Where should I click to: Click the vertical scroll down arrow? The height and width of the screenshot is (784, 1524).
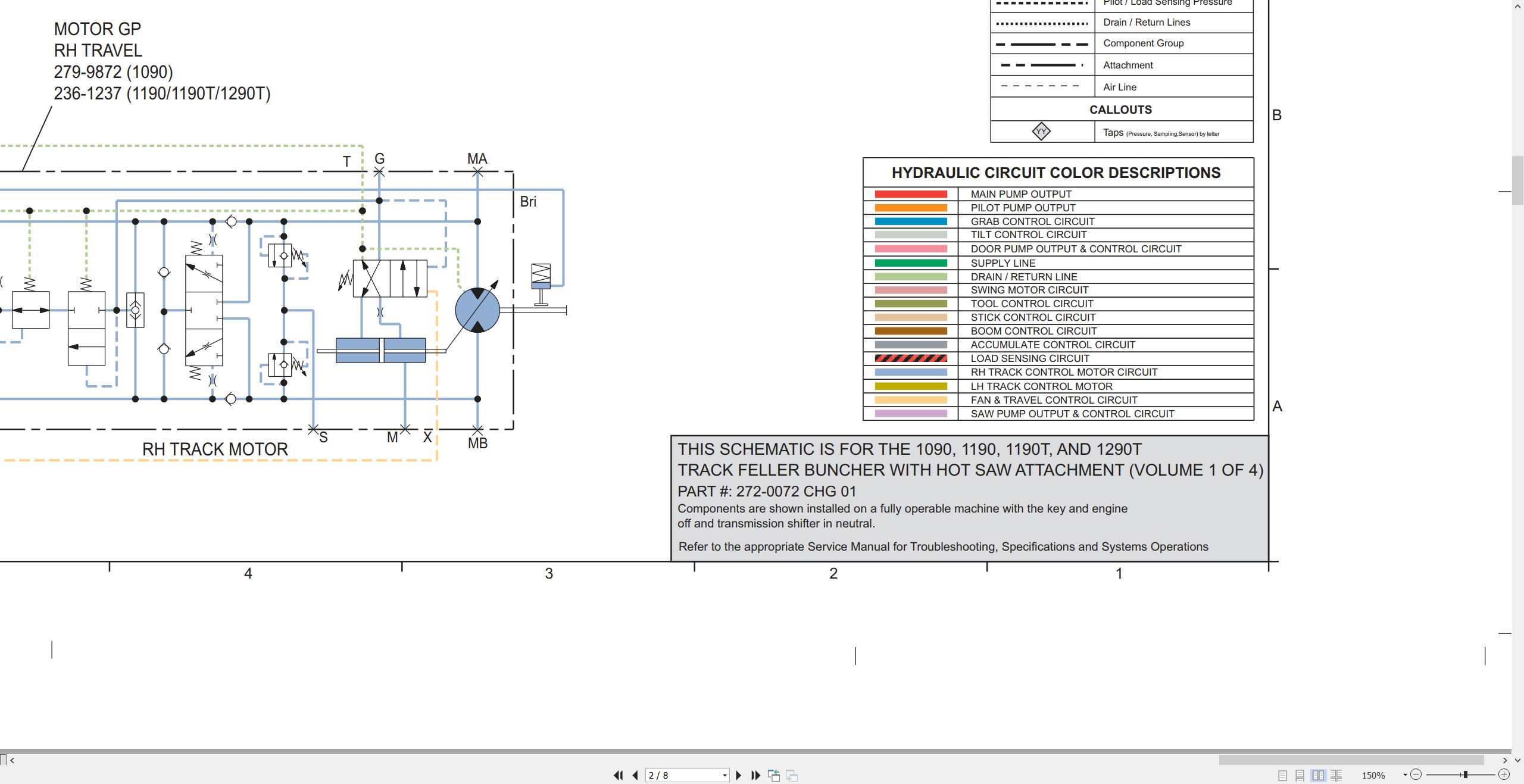(1517, 760)
